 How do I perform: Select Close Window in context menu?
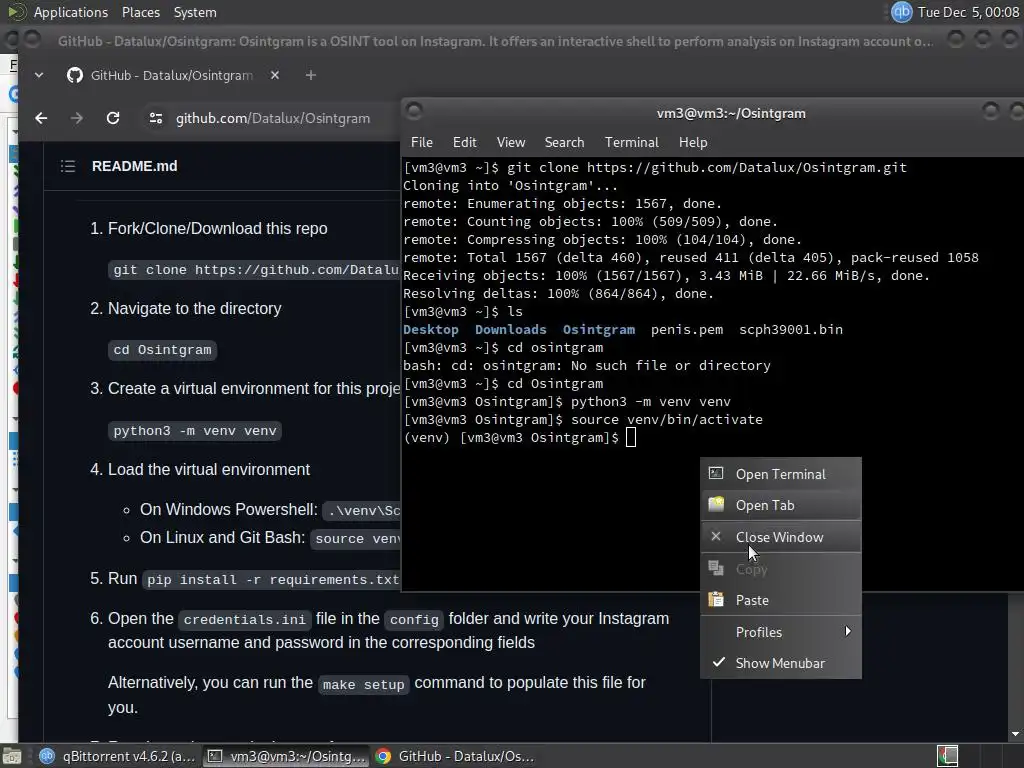coord(781,537)
